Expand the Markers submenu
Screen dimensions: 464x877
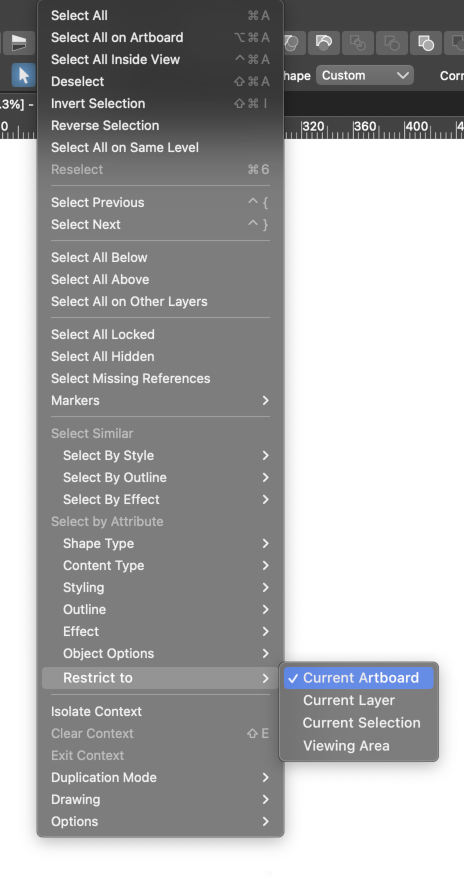(x=160, y=400)
